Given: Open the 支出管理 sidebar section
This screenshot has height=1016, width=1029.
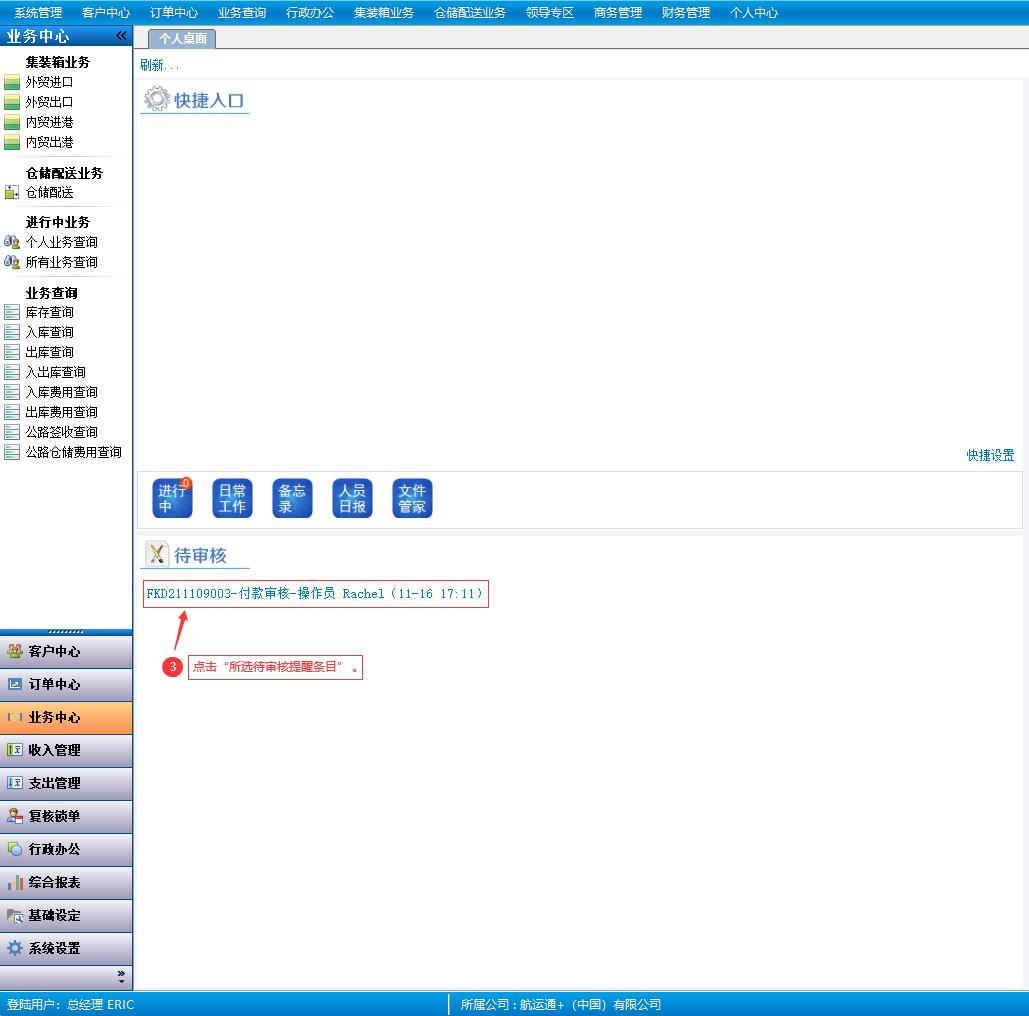Looking at the screenshot, I should tap(66, 783).
